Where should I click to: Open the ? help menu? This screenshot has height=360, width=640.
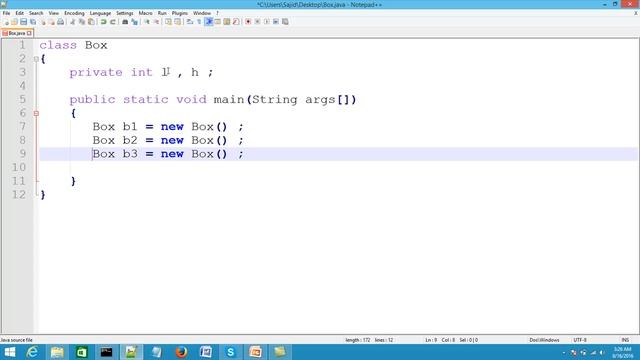tap(217, 13)
